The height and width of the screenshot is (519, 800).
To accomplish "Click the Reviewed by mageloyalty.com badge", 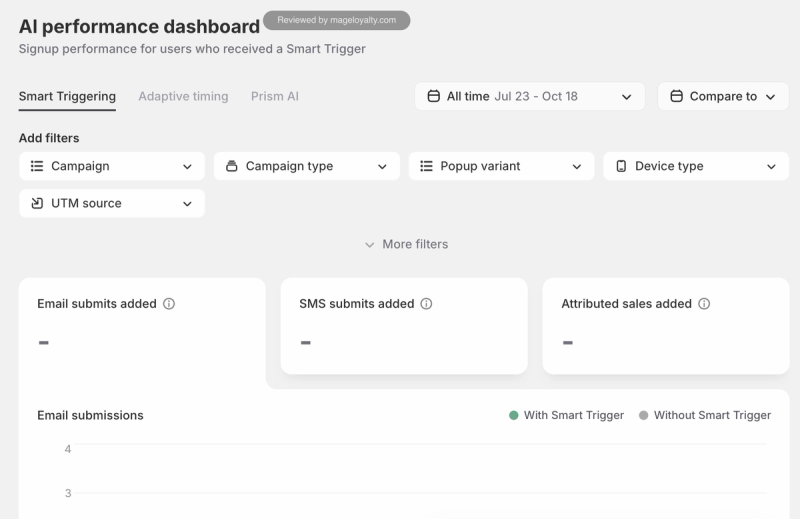I will point(337,20).
